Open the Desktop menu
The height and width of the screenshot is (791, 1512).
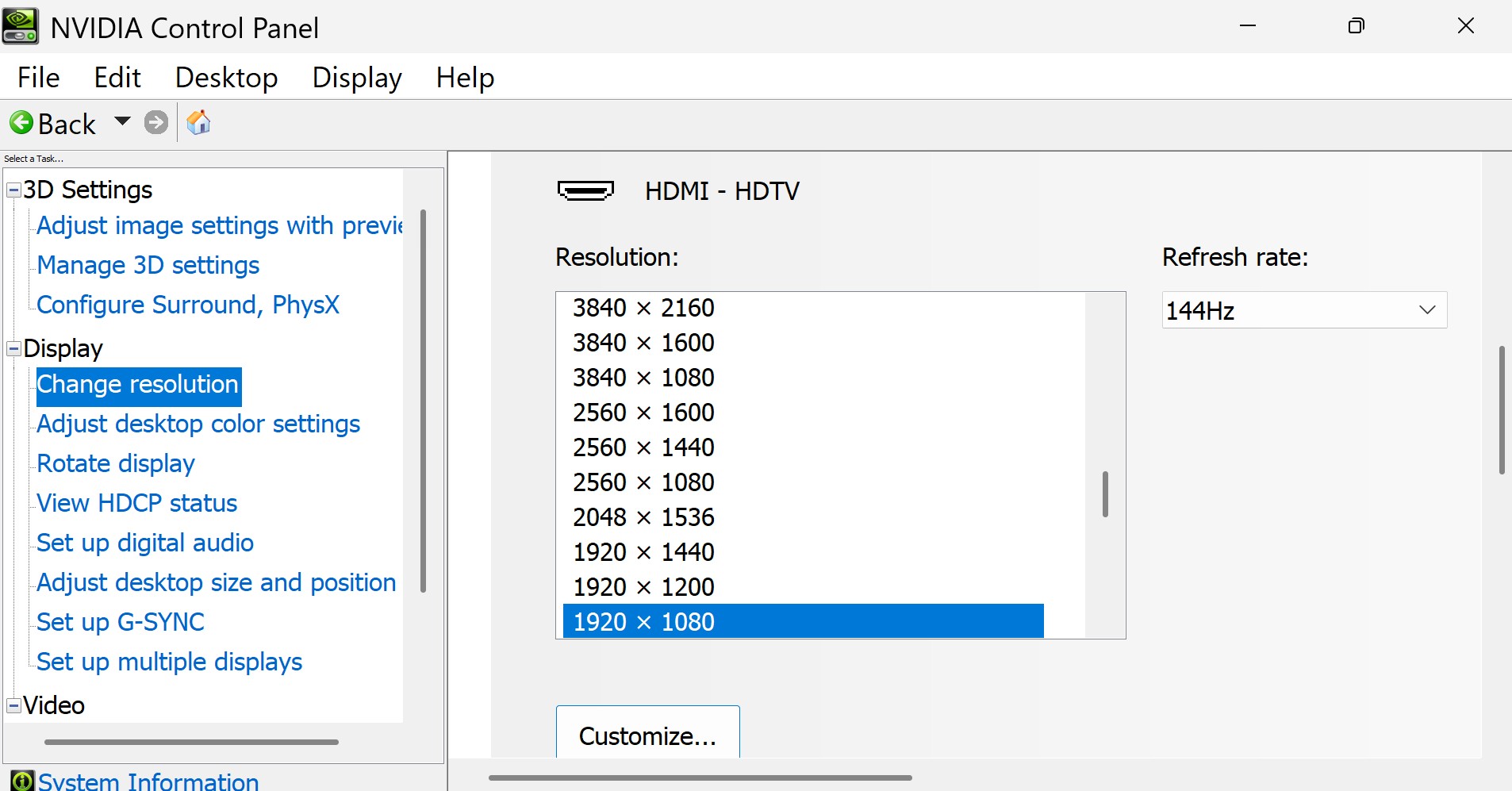coord(226,78)
